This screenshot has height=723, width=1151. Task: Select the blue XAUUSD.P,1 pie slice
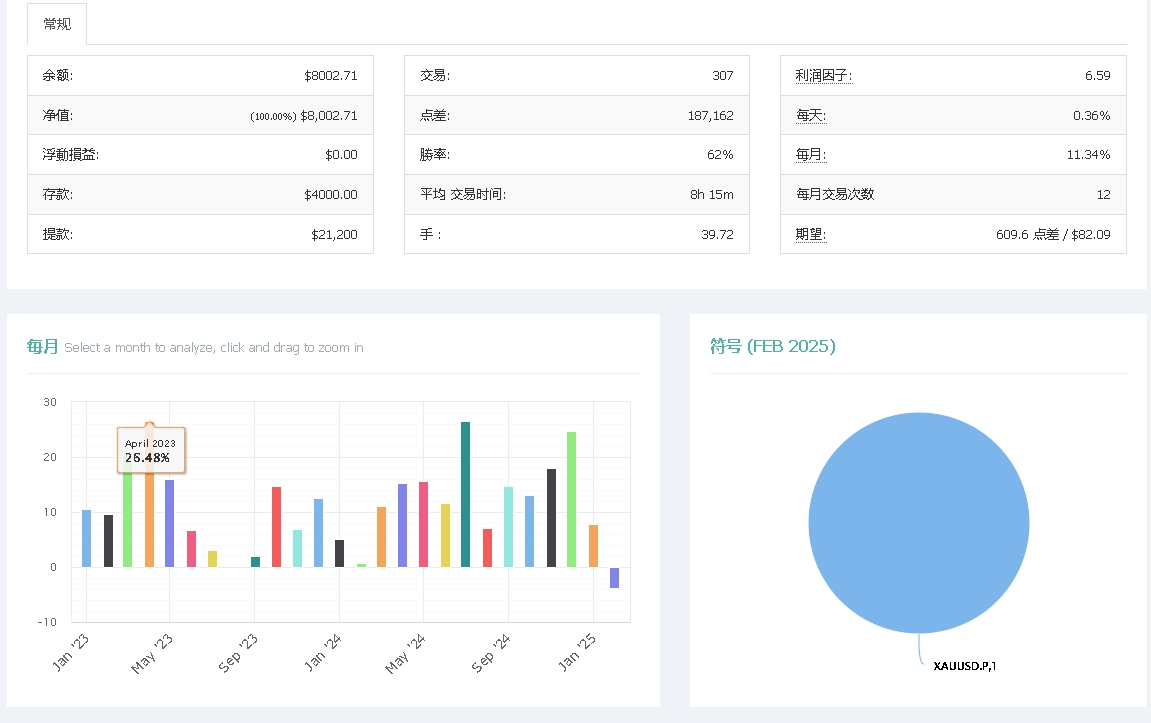click(x=918, y=523)
